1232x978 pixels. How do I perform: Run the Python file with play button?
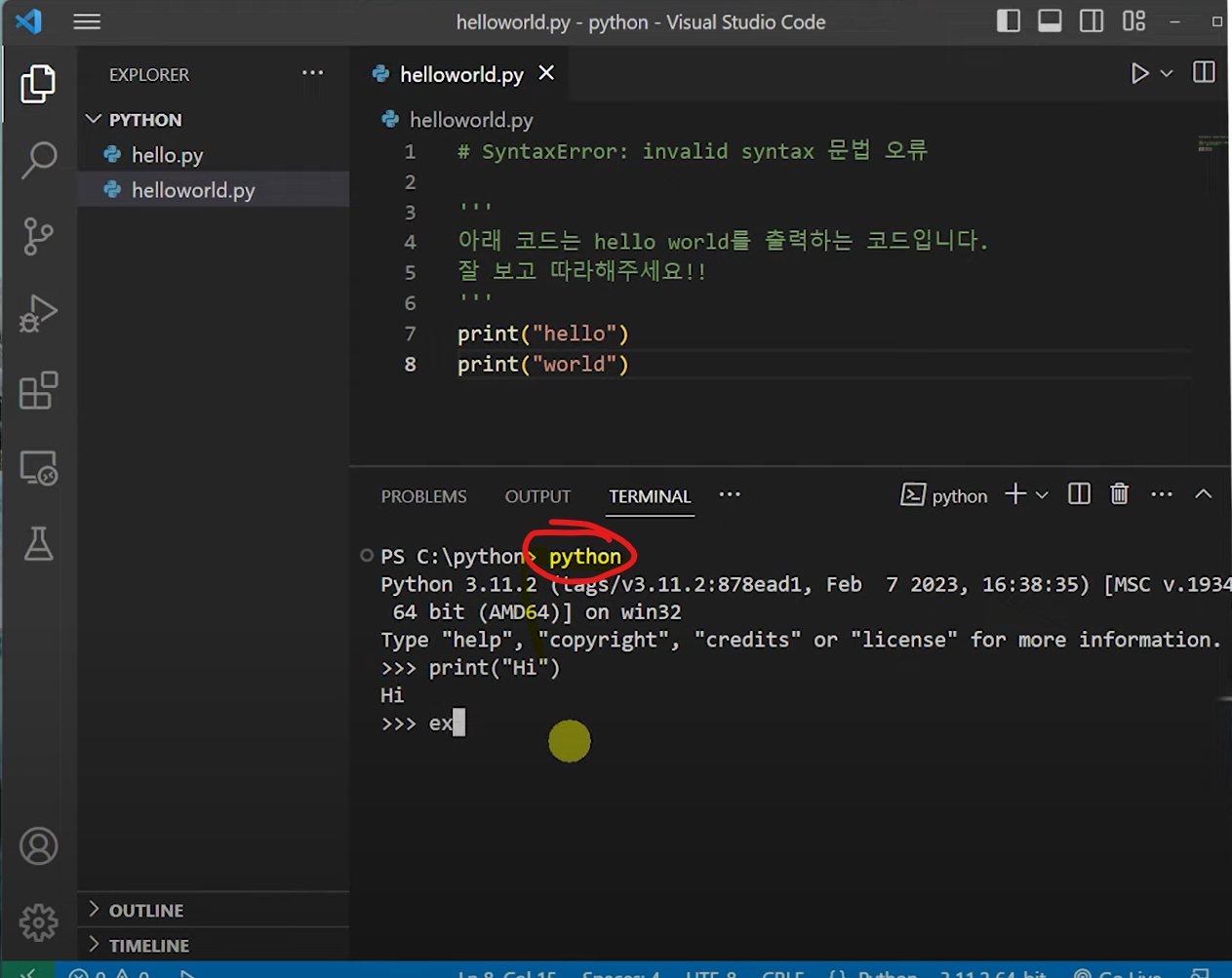[x=1138, y=73]
